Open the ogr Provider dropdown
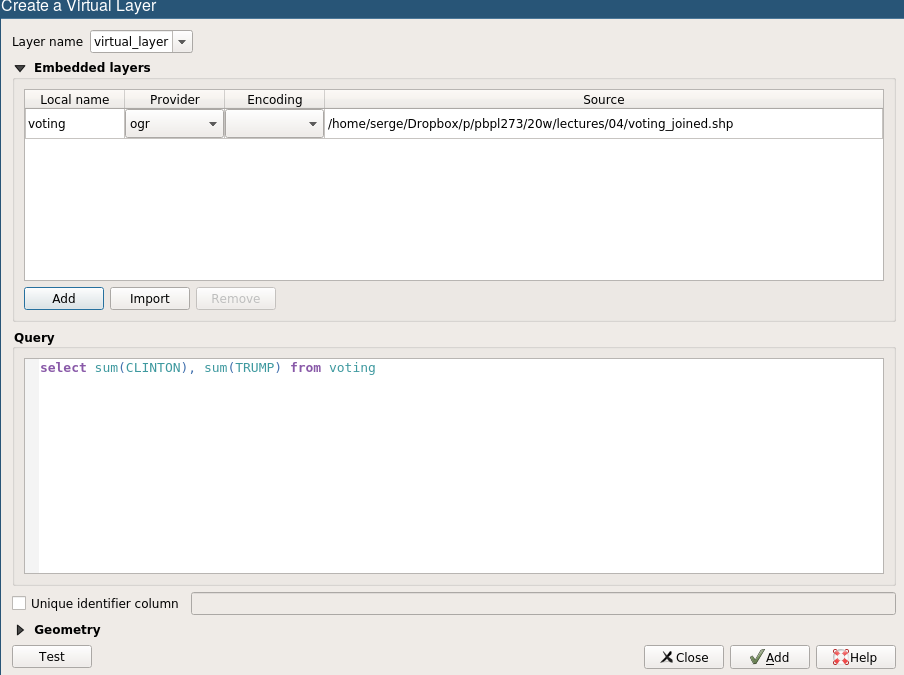904x675 pixels. [x=213, y=124]
